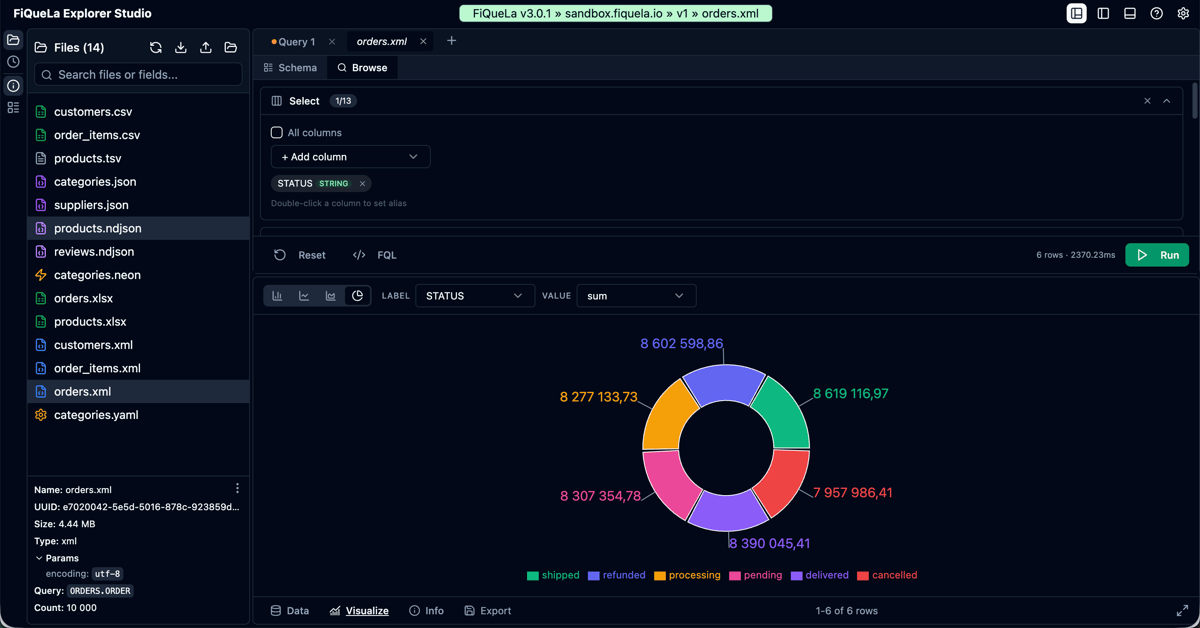1200x628 pixels.
Task: Open customers.csv file
Action: (138, 112)
